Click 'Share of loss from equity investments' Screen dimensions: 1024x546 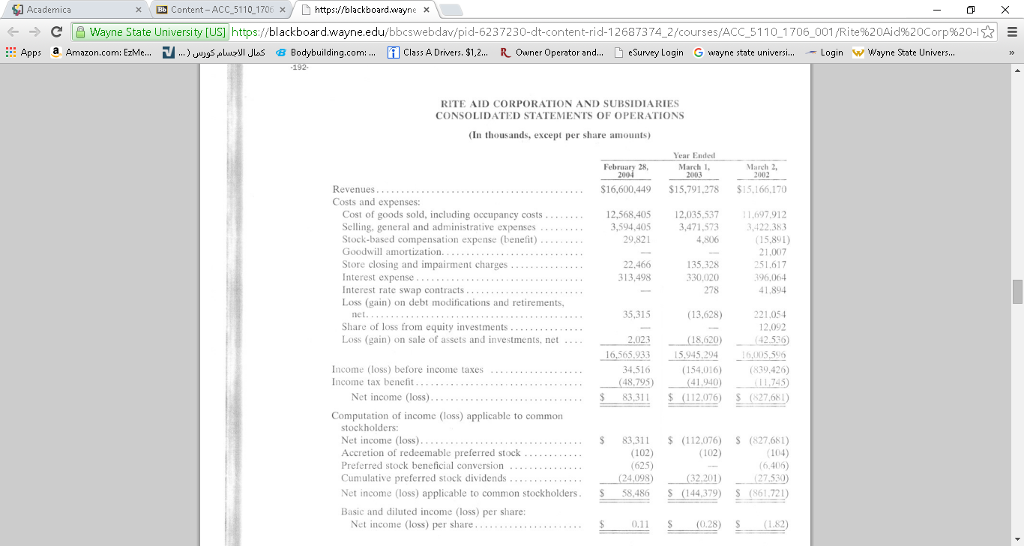pyautogui.click(x=424, y=327)
